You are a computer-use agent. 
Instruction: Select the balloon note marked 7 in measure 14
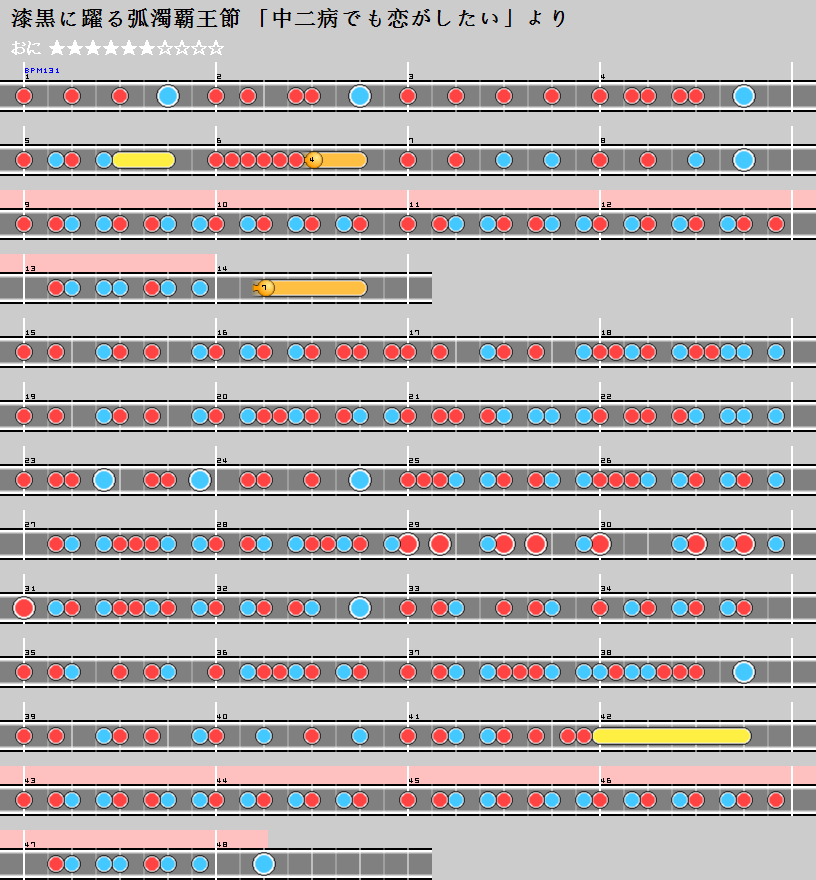pyautogui.click(x=310, y=288)
